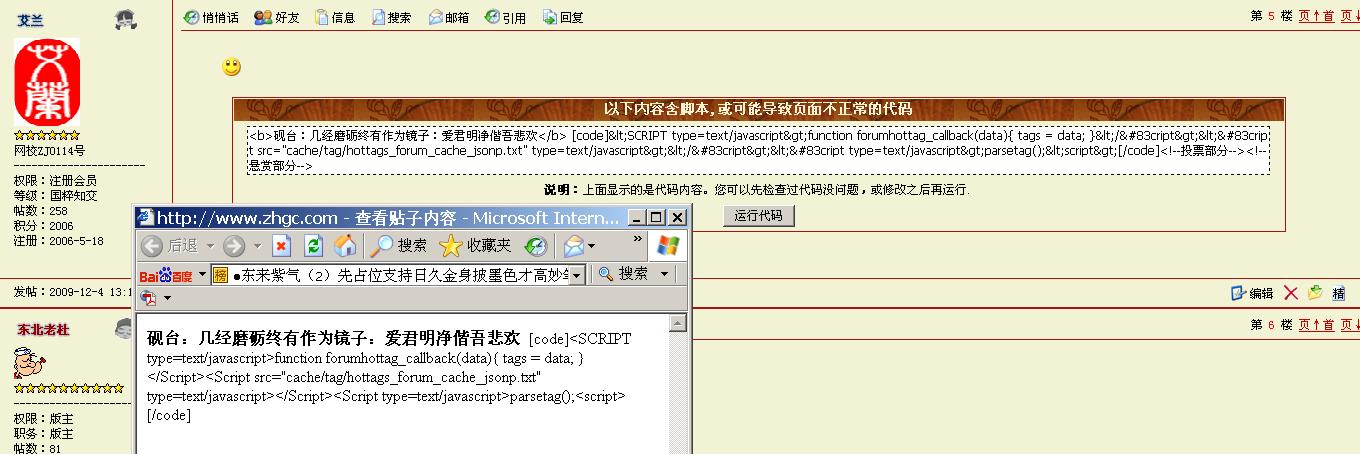Open the PDF toolbar dropdown arrow

pyautogui.click(x=167, y=299)
